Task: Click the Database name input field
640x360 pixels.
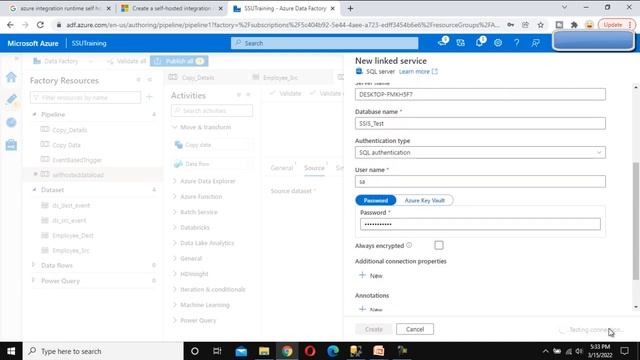Action: coord(480,123)
